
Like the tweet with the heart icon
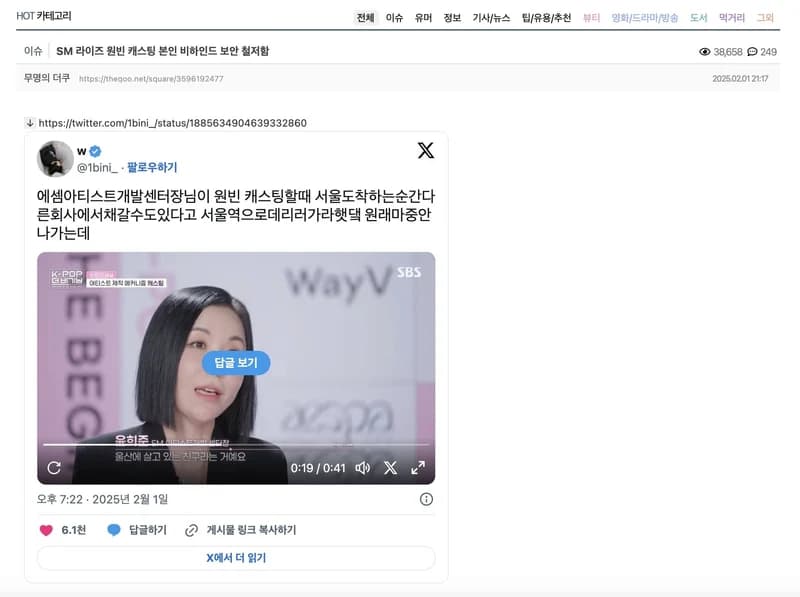click(x=46, y=530)
